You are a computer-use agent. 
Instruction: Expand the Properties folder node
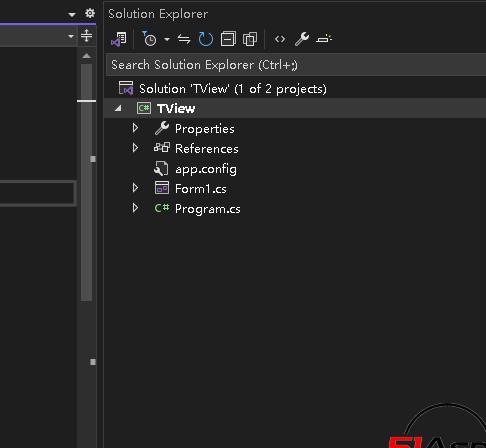[x=135, y=128]
